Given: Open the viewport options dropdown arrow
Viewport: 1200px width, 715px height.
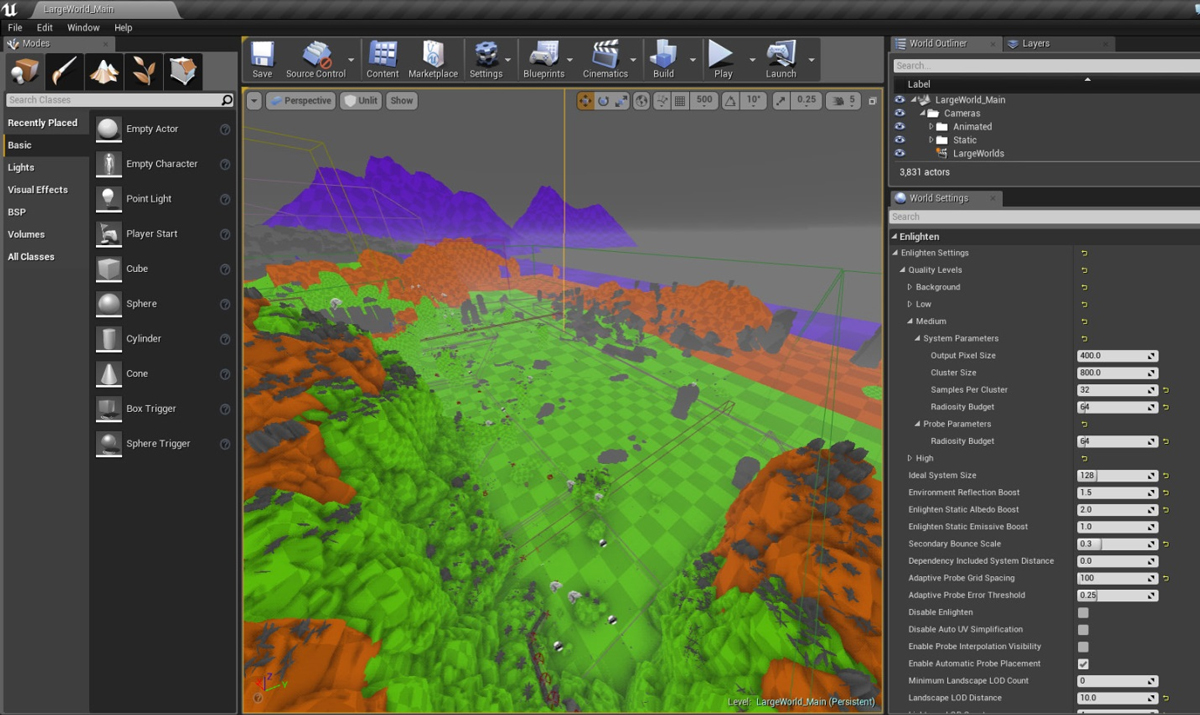Looking at the screenshot, I should pos(253,101).
